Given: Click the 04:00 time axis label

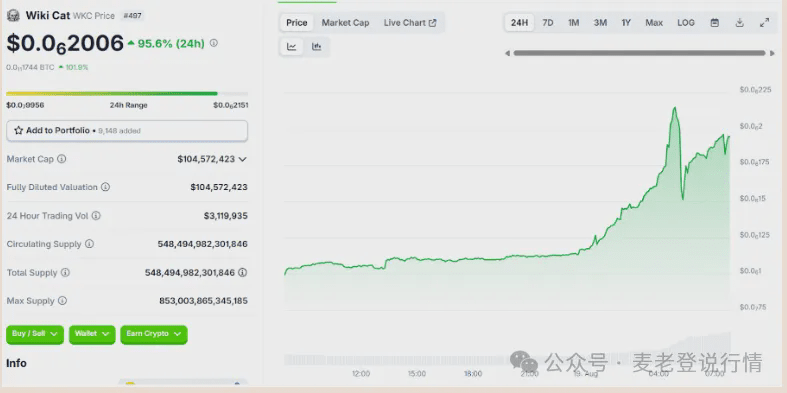Looking at the screenshot, I should (659, 374).
